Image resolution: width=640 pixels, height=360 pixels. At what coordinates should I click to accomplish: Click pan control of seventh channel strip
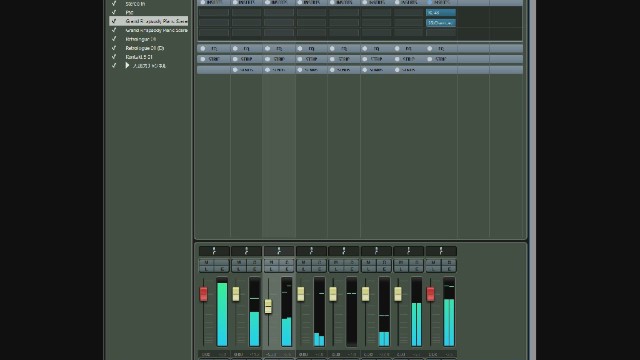(409, 251)
